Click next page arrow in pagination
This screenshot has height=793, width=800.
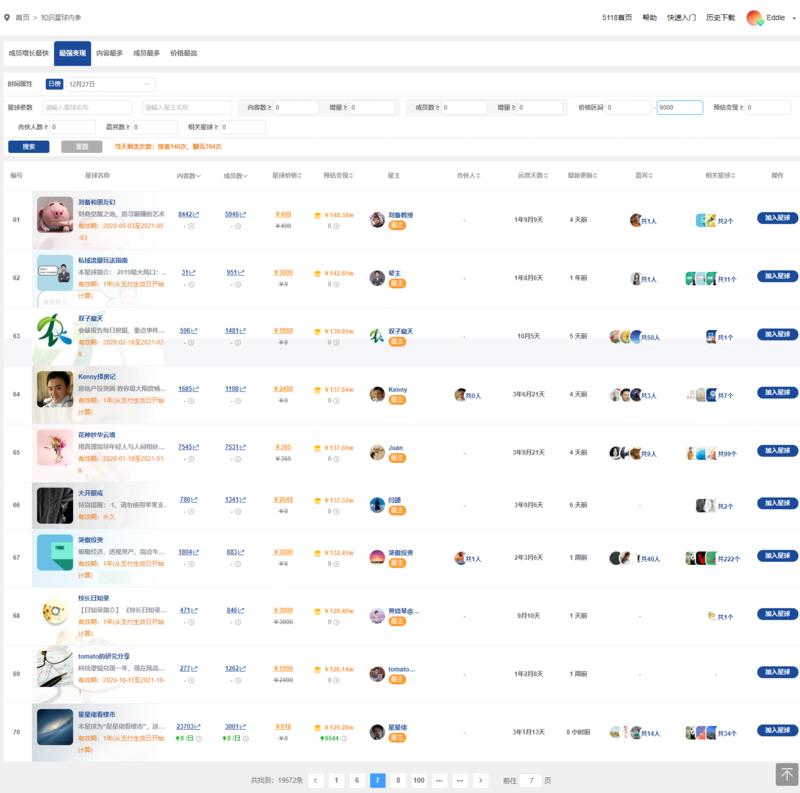click(481, 780)
